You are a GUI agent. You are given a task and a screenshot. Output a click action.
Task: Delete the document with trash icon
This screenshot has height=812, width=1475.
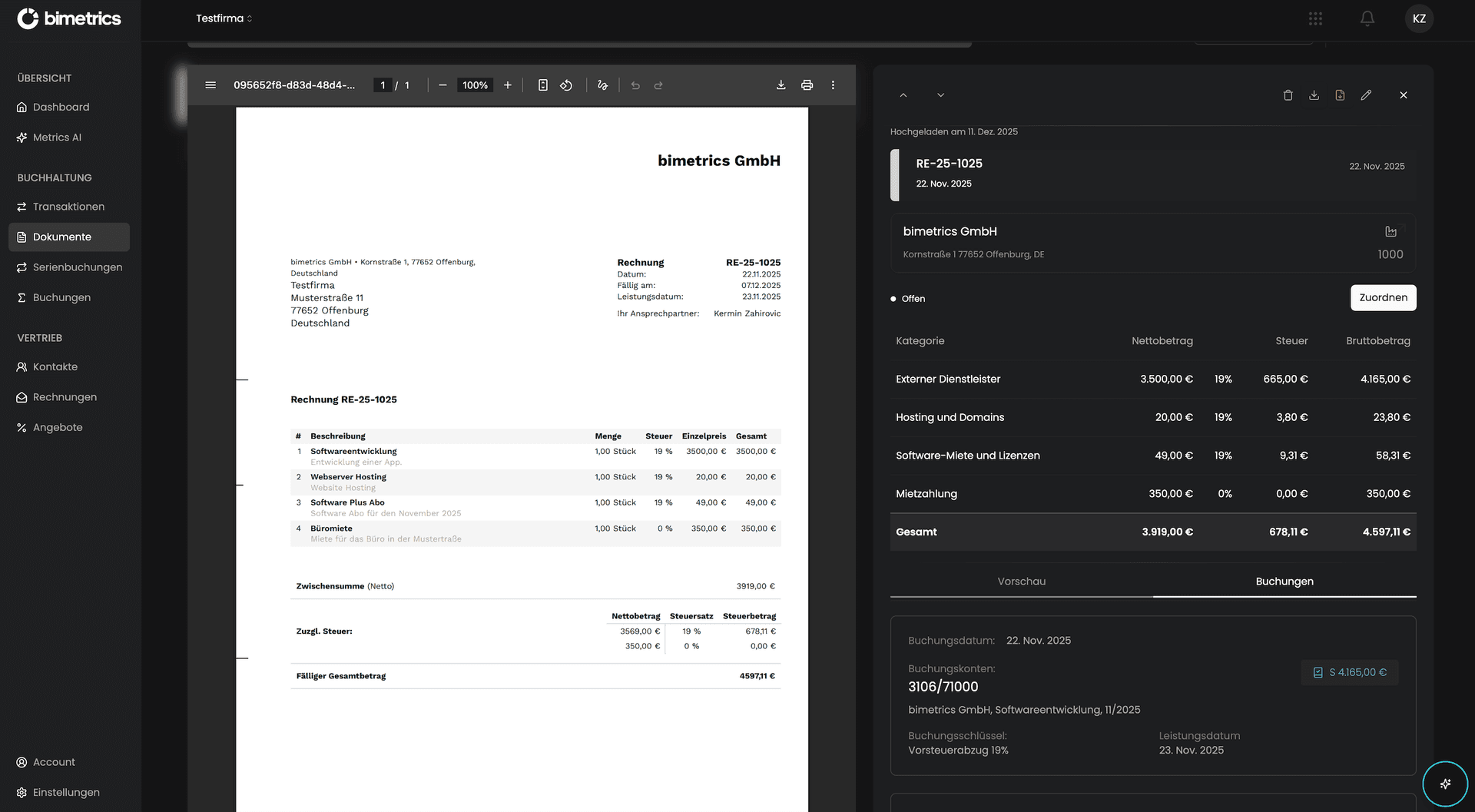[1288, 95]
